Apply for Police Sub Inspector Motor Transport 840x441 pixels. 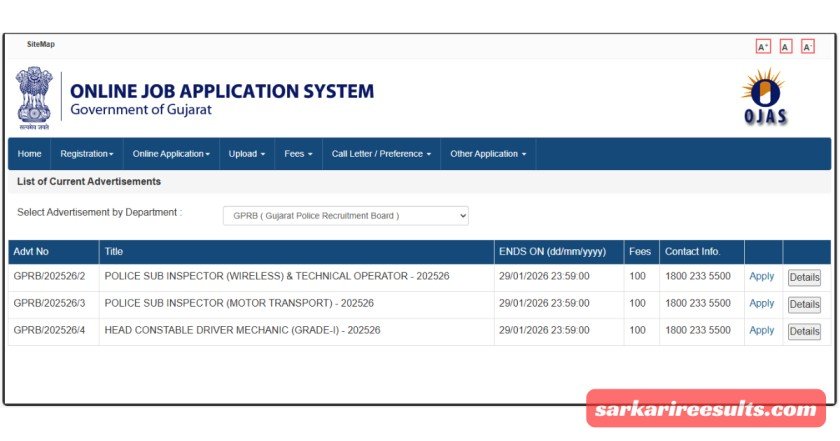coord(761,304)
